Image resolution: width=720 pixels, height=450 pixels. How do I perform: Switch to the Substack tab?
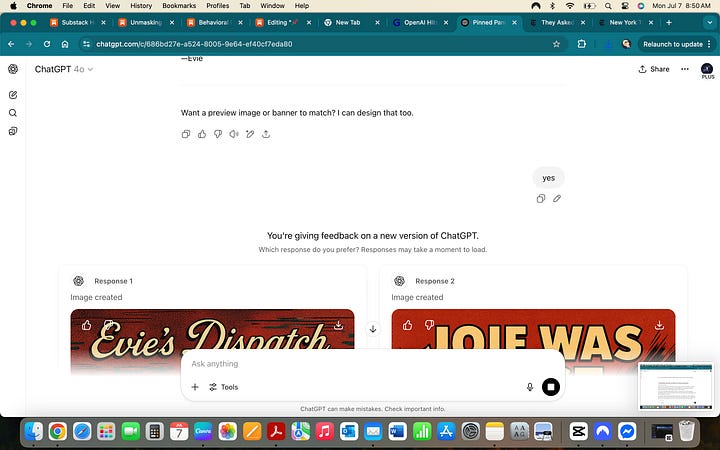(x=78, y=22)
